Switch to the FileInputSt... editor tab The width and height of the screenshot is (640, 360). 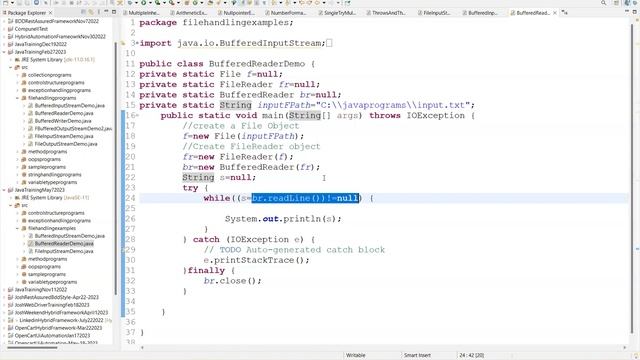point(434,13)
